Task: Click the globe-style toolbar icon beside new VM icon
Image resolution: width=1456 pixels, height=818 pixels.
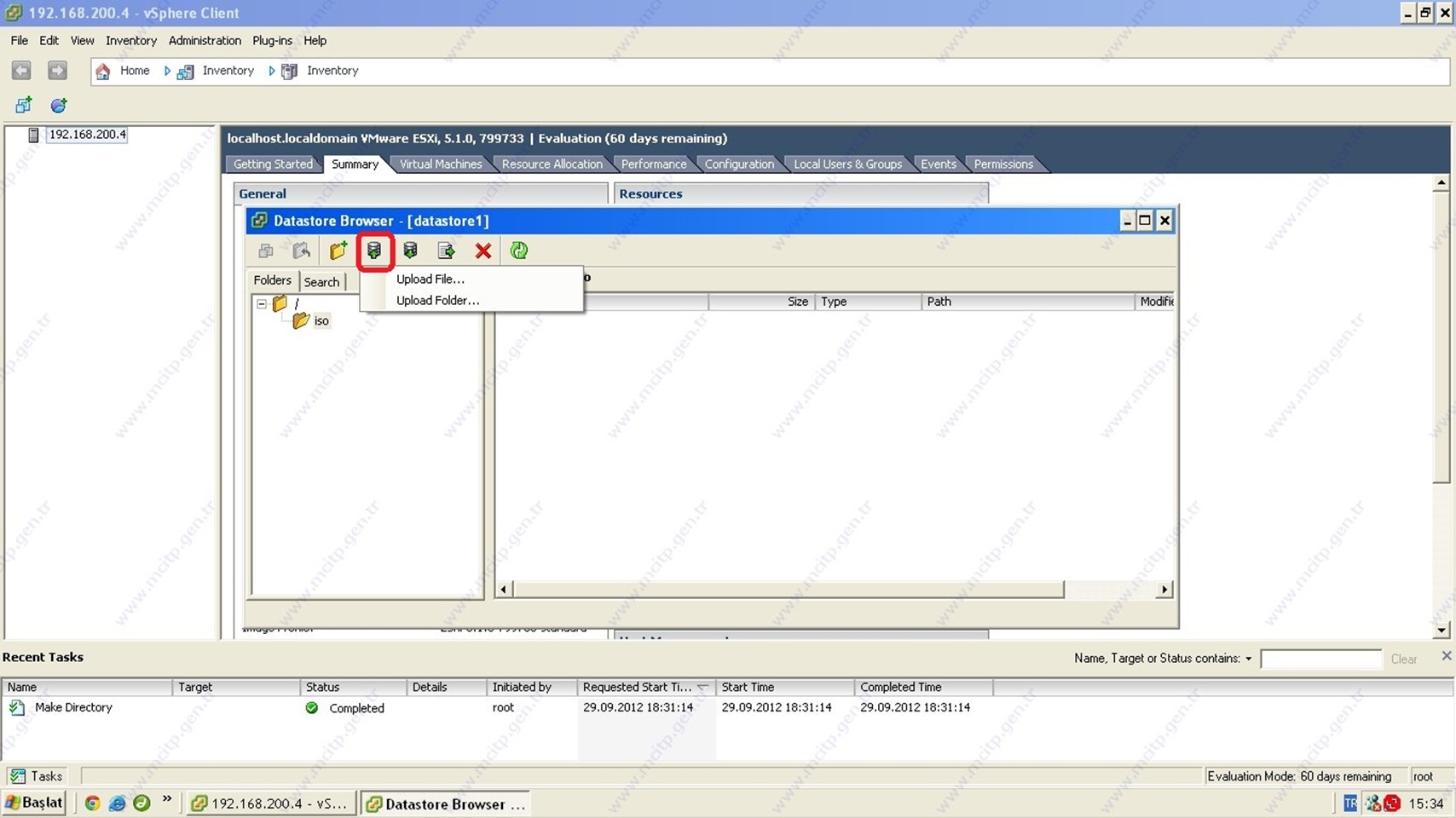Action: tap(58, 106)
